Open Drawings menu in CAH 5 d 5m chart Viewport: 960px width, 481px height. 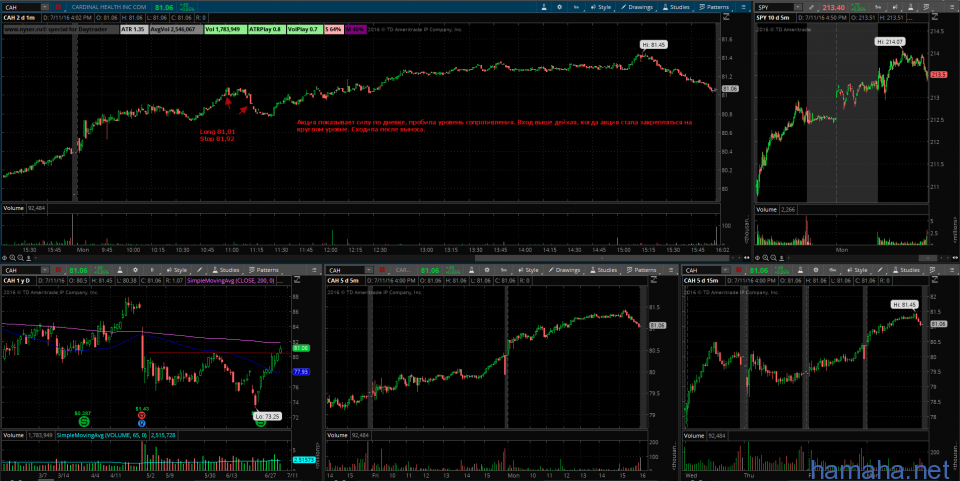click(564, 270)
